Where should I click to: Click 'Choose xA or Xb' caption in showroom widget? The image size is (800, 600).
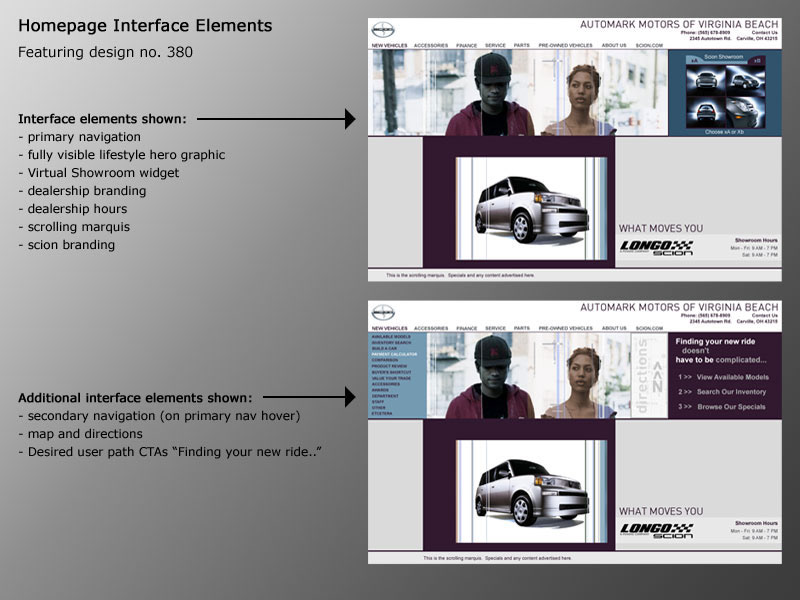724,132
